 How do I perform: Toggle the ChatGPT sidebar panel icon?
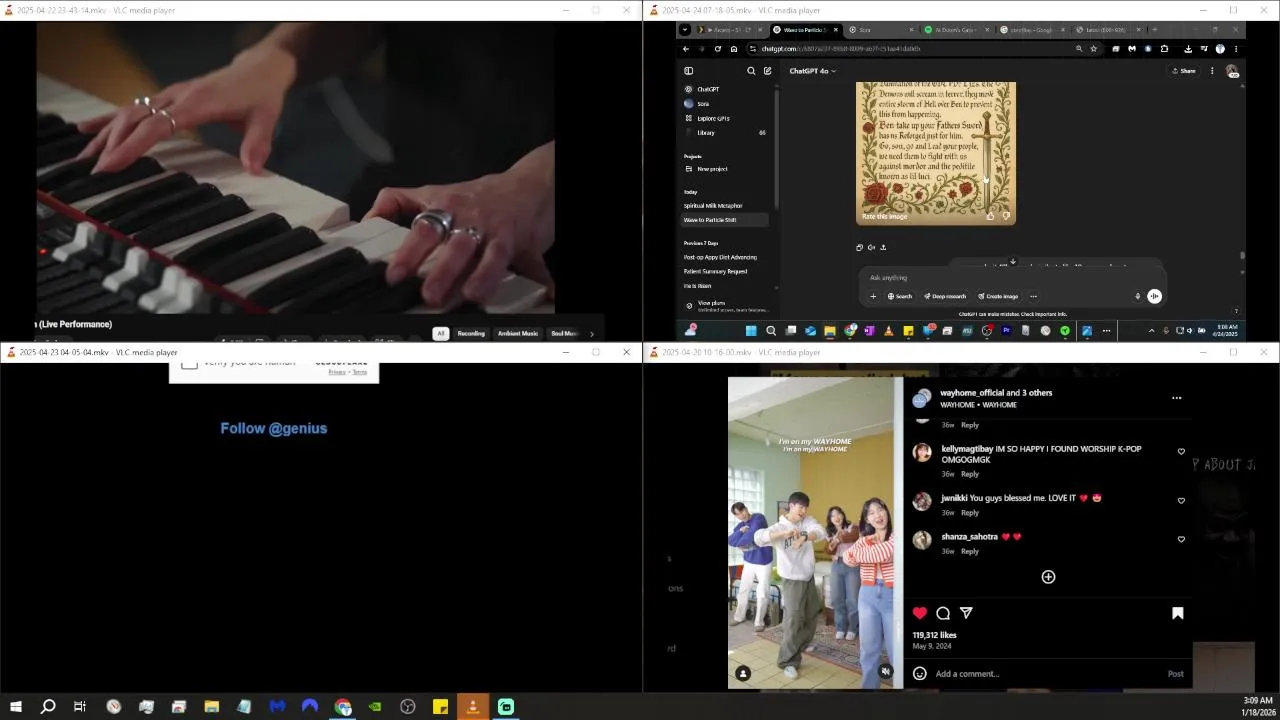point(688,71)
